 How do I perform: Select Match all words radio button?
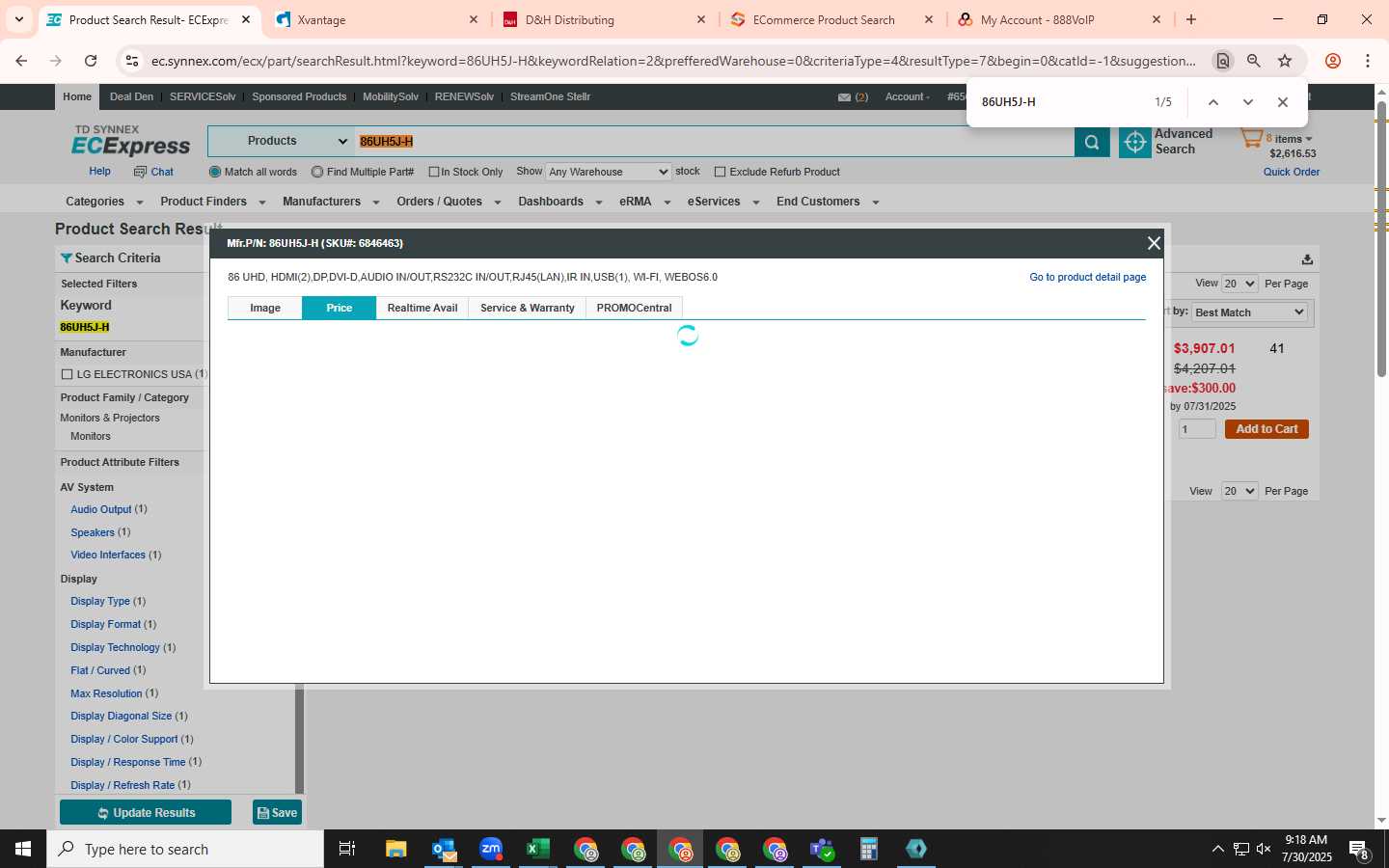[215, 172]
